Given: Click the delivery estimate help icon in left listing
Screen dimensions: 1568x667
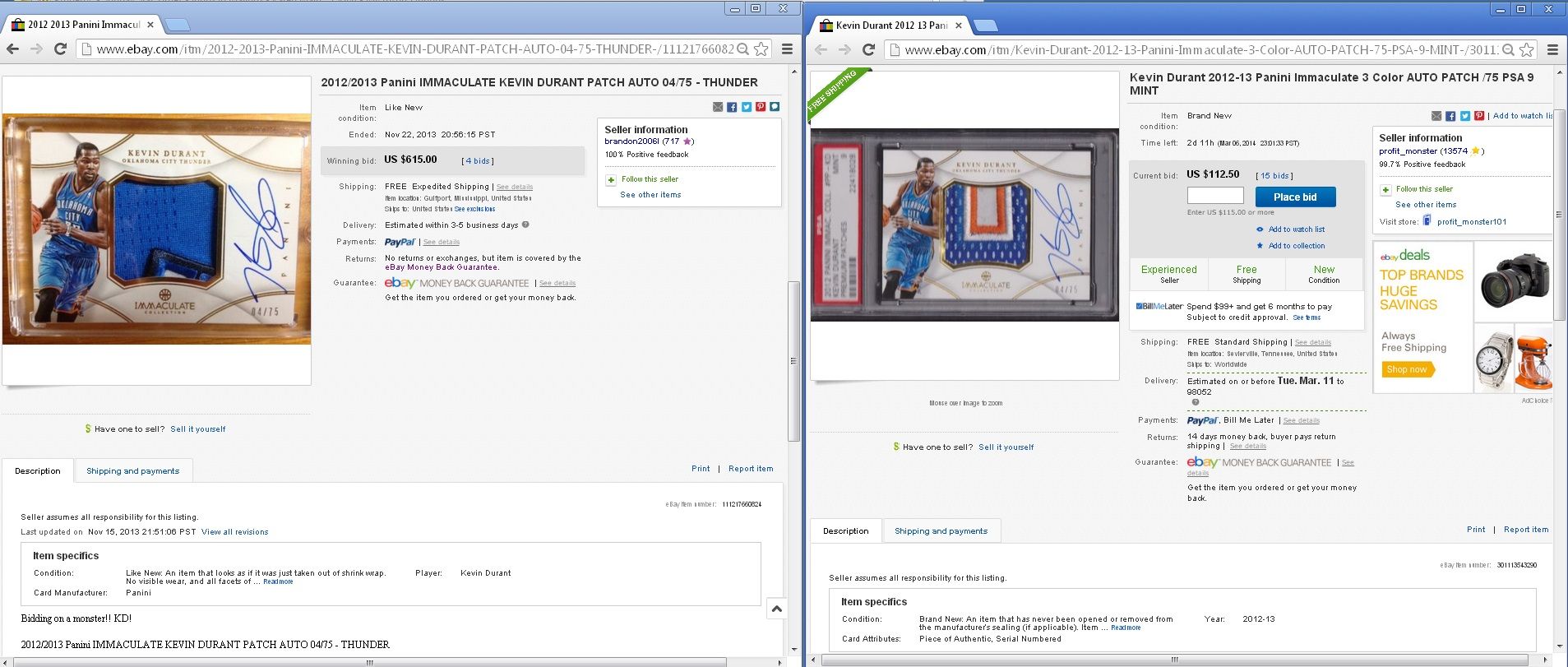Looking at the screenshot, I should point(525,225).
